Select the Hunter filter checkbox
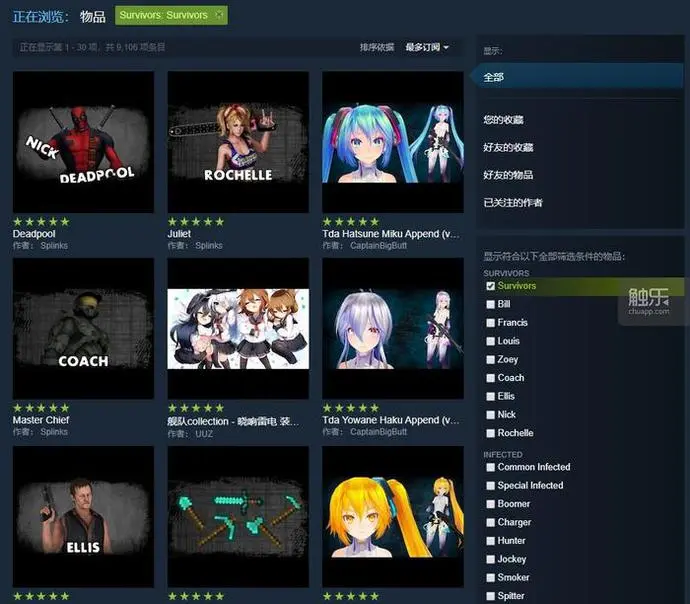 [x=490, y=542]
